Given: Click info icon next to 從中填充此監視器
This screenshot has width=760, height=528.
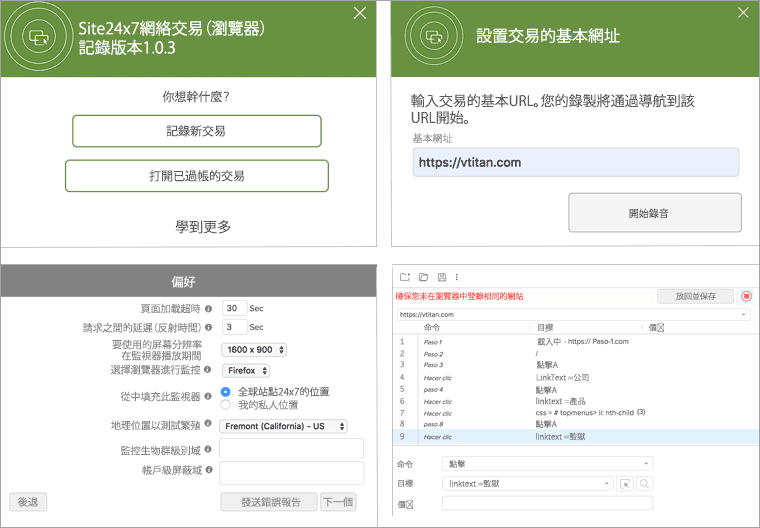Looking at the screenshot, I should (207, 396).
